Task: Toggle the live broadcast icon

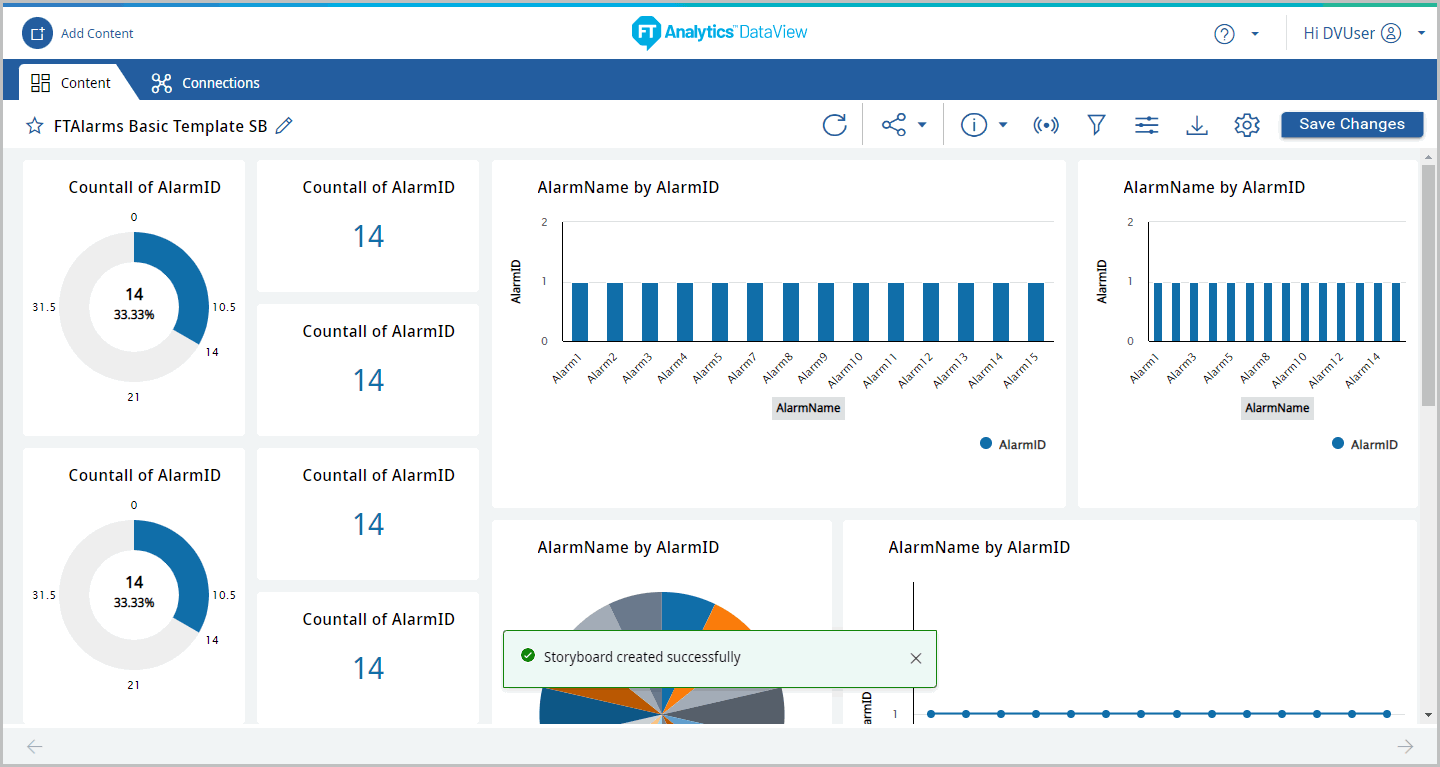Action: 1046,125
